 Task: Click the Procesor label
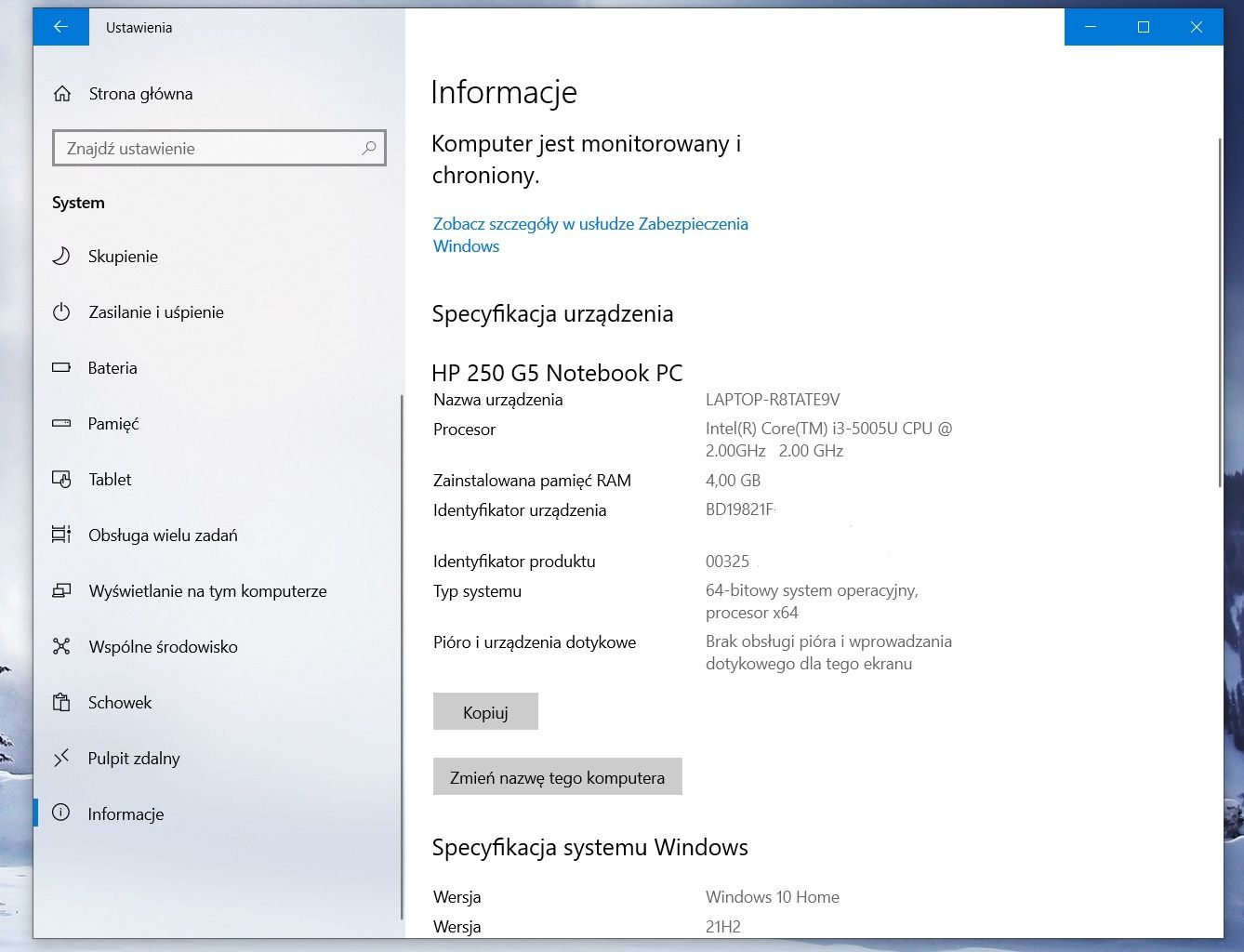coord(464,430)
